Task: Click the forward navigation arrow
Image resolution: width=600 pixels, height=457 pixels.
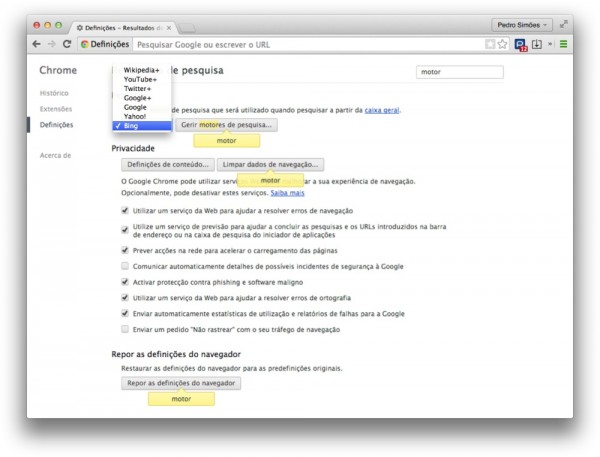Action: (51, 44)
